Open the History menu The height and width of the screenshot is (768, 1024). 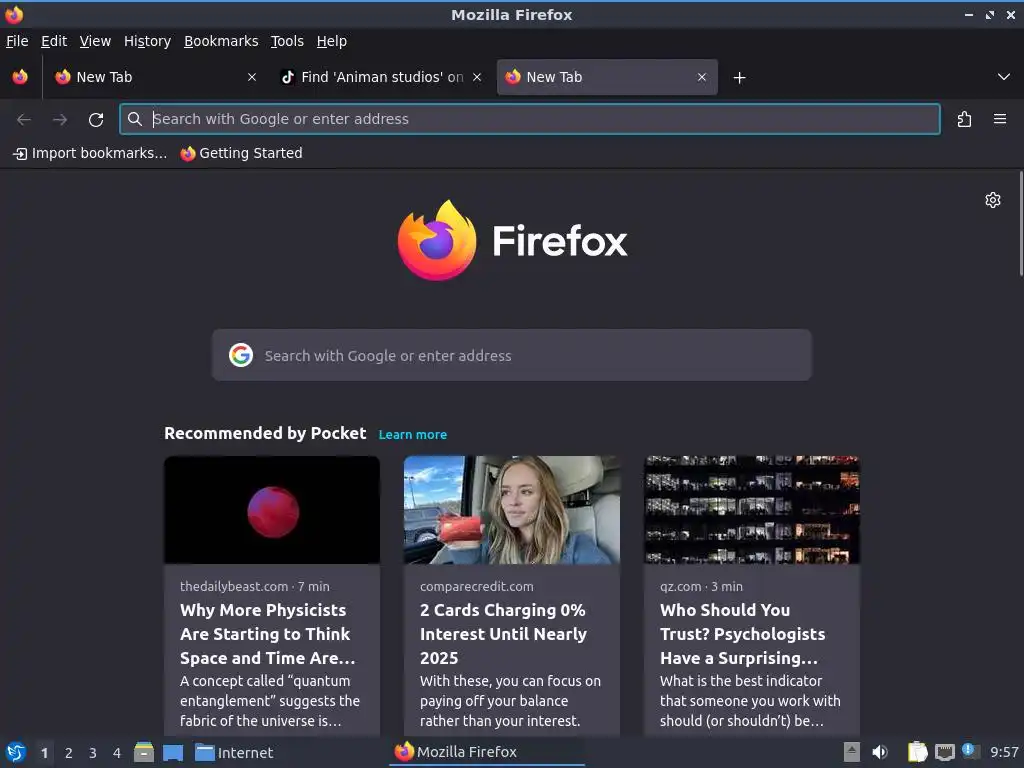(147, 41)
